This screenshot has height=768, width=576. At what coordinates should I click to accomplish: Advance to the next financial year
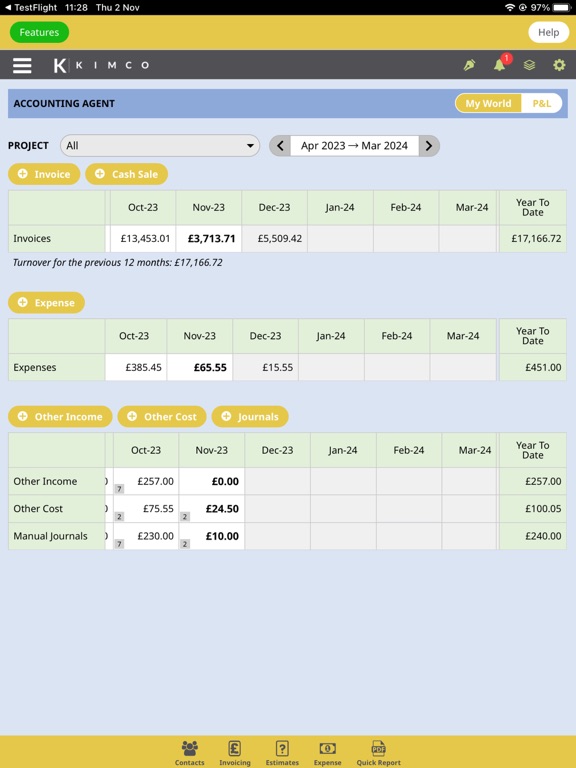pos(429,145)
